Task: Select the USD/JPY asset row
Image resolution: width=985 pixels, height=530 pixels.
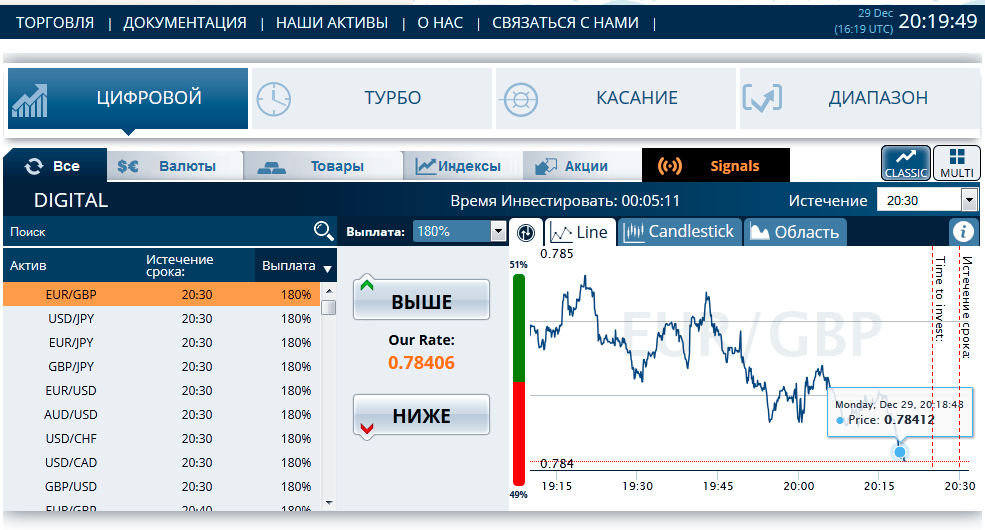Action: tap(160, 319)
